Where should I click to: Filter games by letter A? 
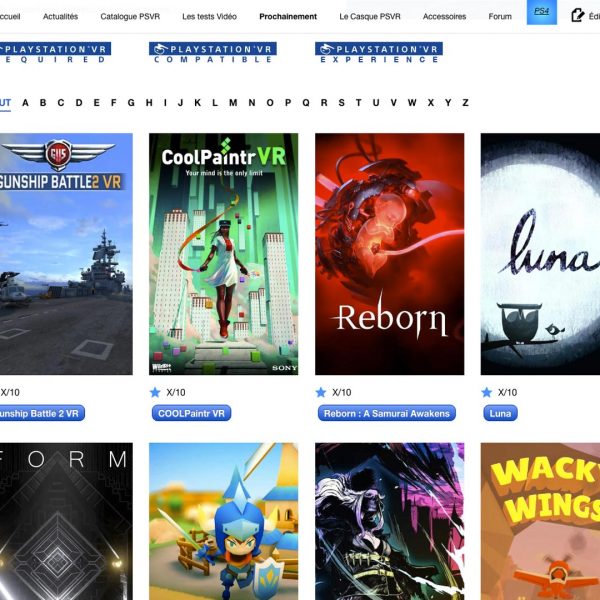click(x=25, y=103)
